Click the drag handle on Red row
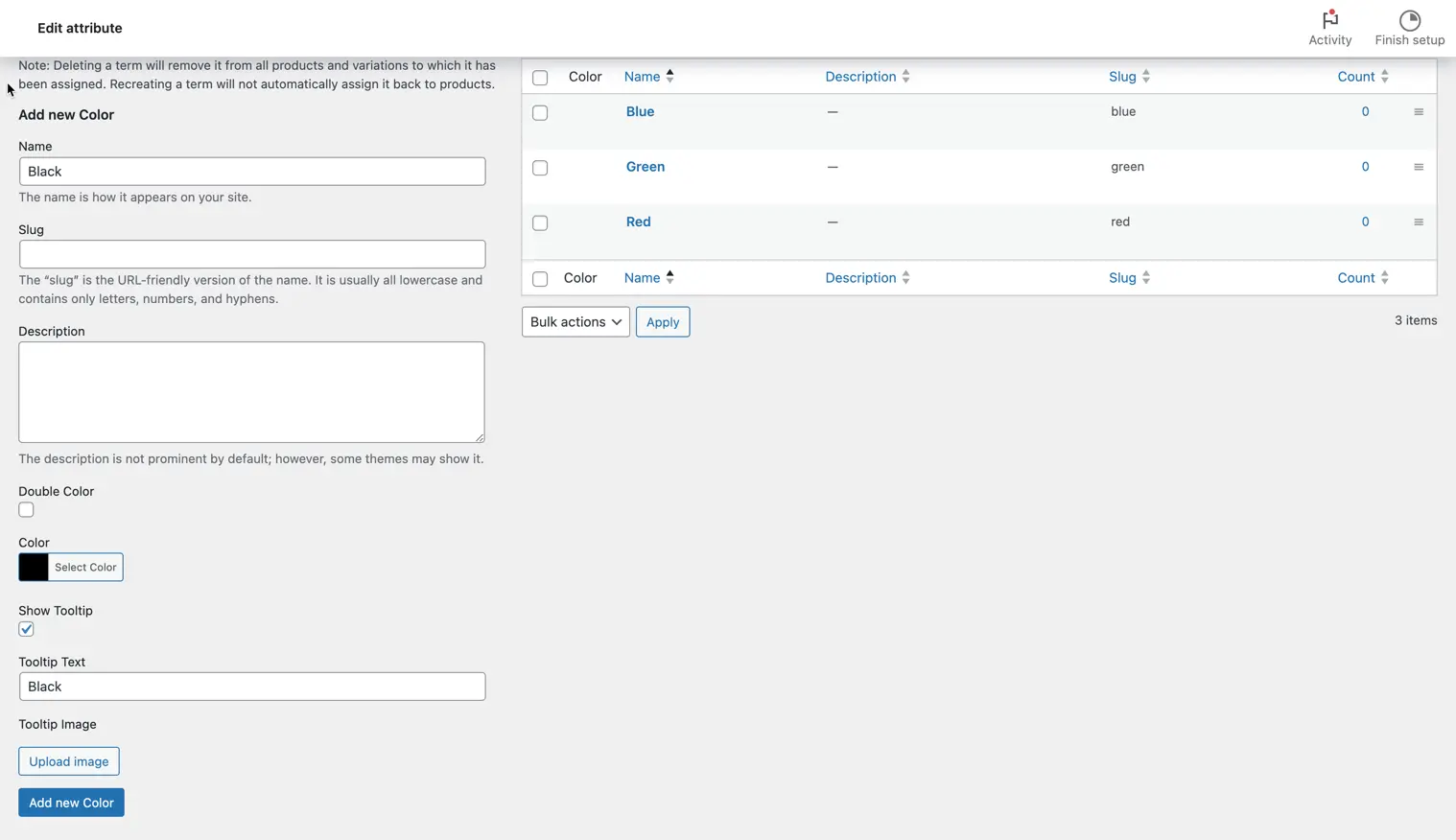Image resolution: width=1456 pixels, height=840 pixels. [1418, 222]
